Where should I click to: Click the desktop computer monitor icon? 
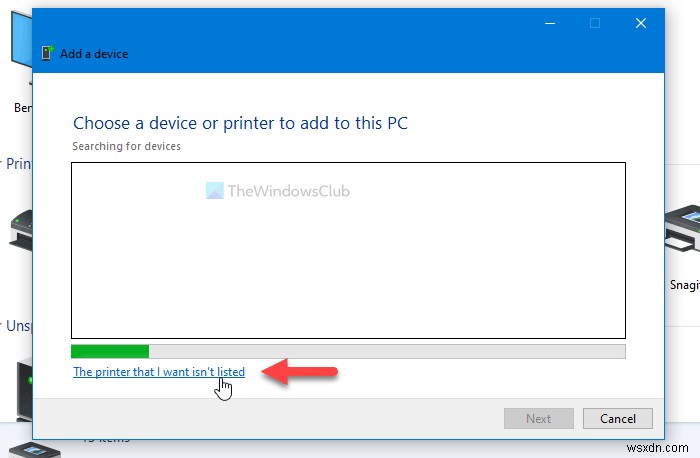coord(19,50)
